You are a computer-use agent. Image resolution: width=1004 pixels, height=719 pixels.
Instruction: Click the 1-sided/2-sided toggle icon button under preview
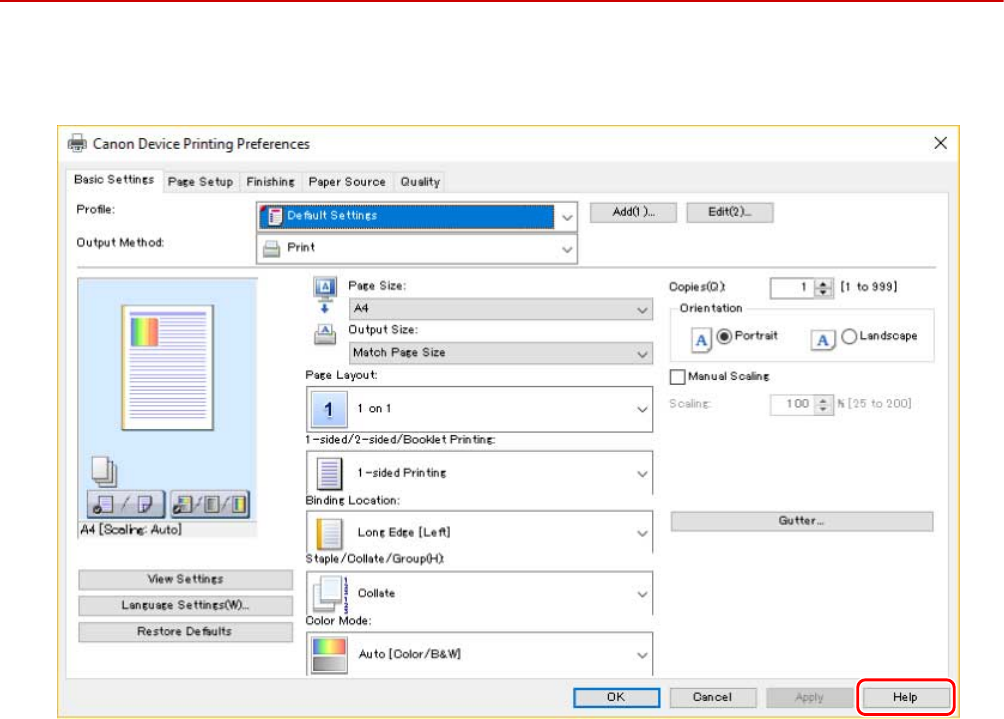click(126, 505)
